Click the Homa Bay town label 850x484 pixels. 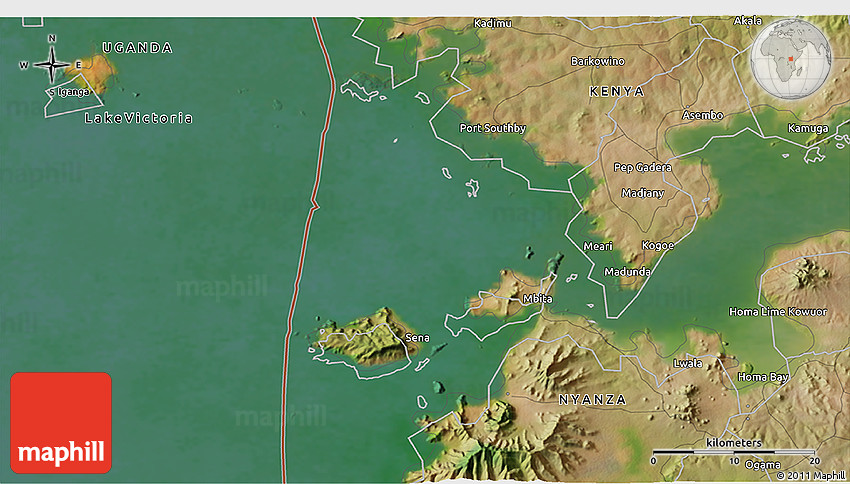pos(762,377)
